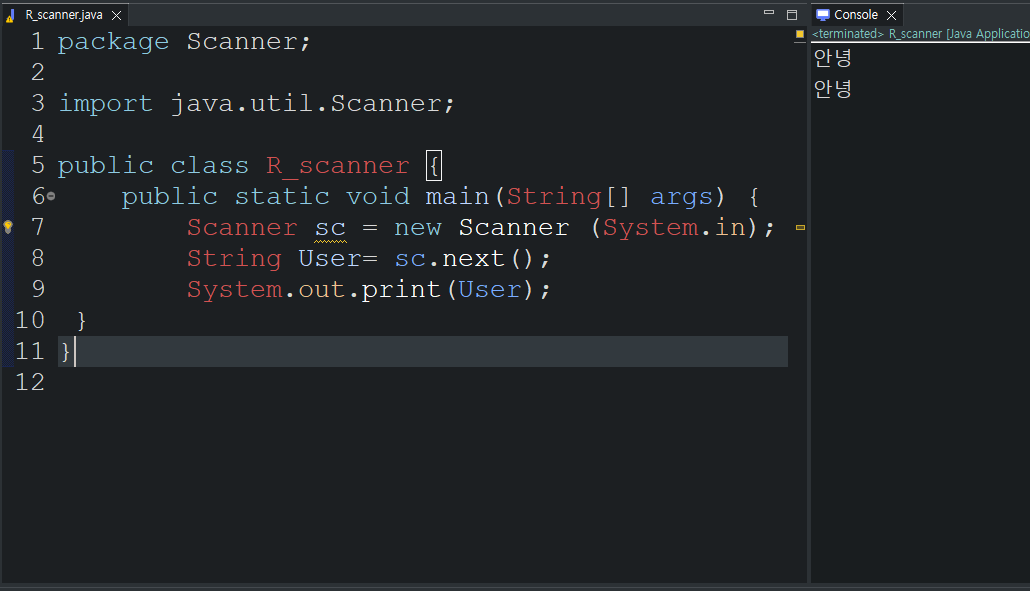
Task: Click 'print' in System.out.print on line 9
Action: (x=401, y=290)
